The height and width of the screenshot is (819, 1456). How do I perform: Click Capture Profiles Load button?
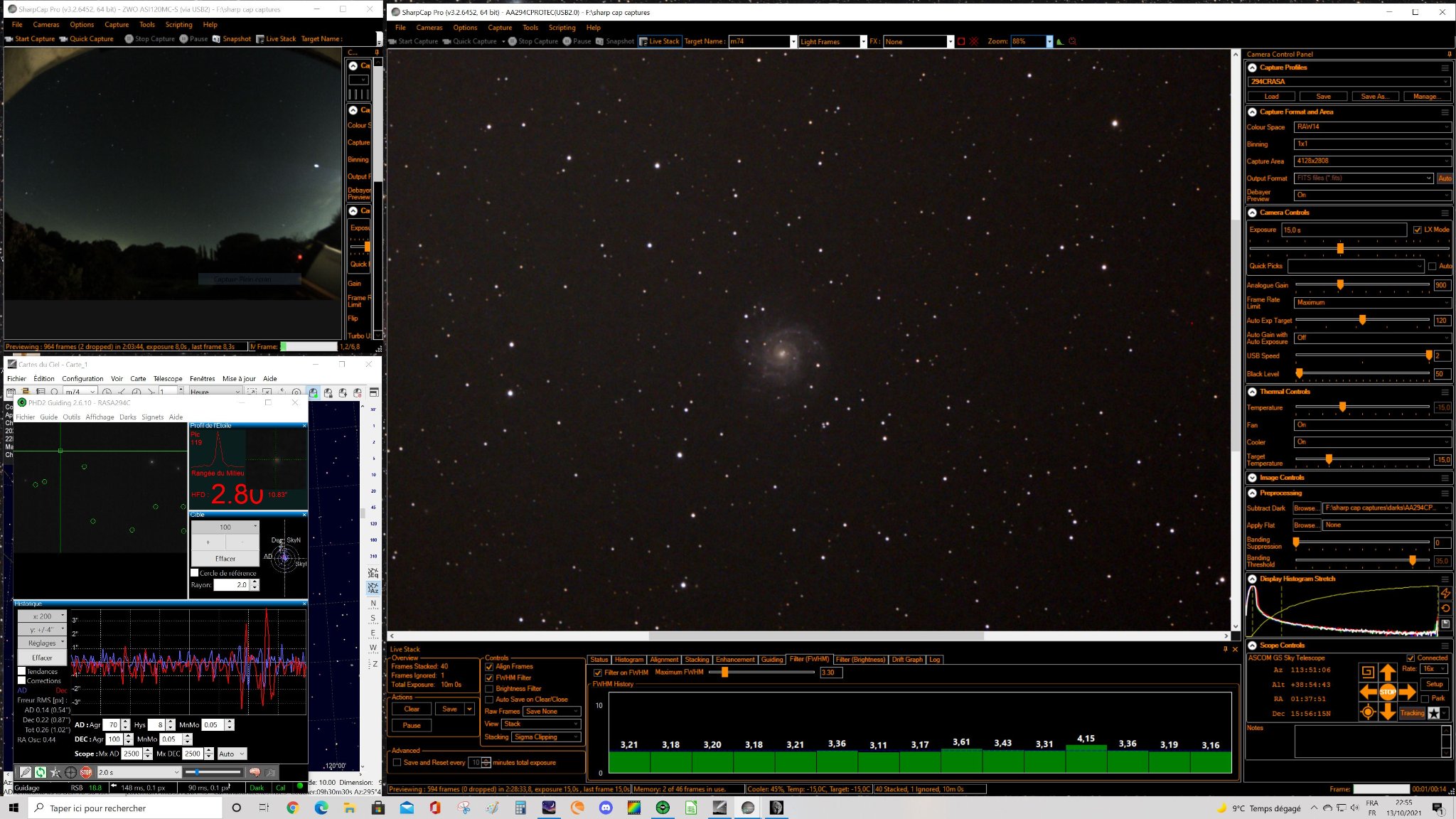tap(1271, 97)
